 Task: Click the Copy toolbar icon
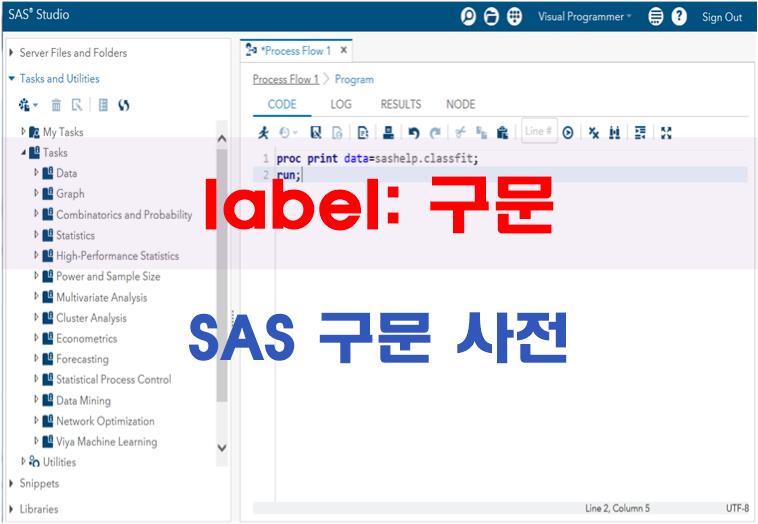pos(481,132)
